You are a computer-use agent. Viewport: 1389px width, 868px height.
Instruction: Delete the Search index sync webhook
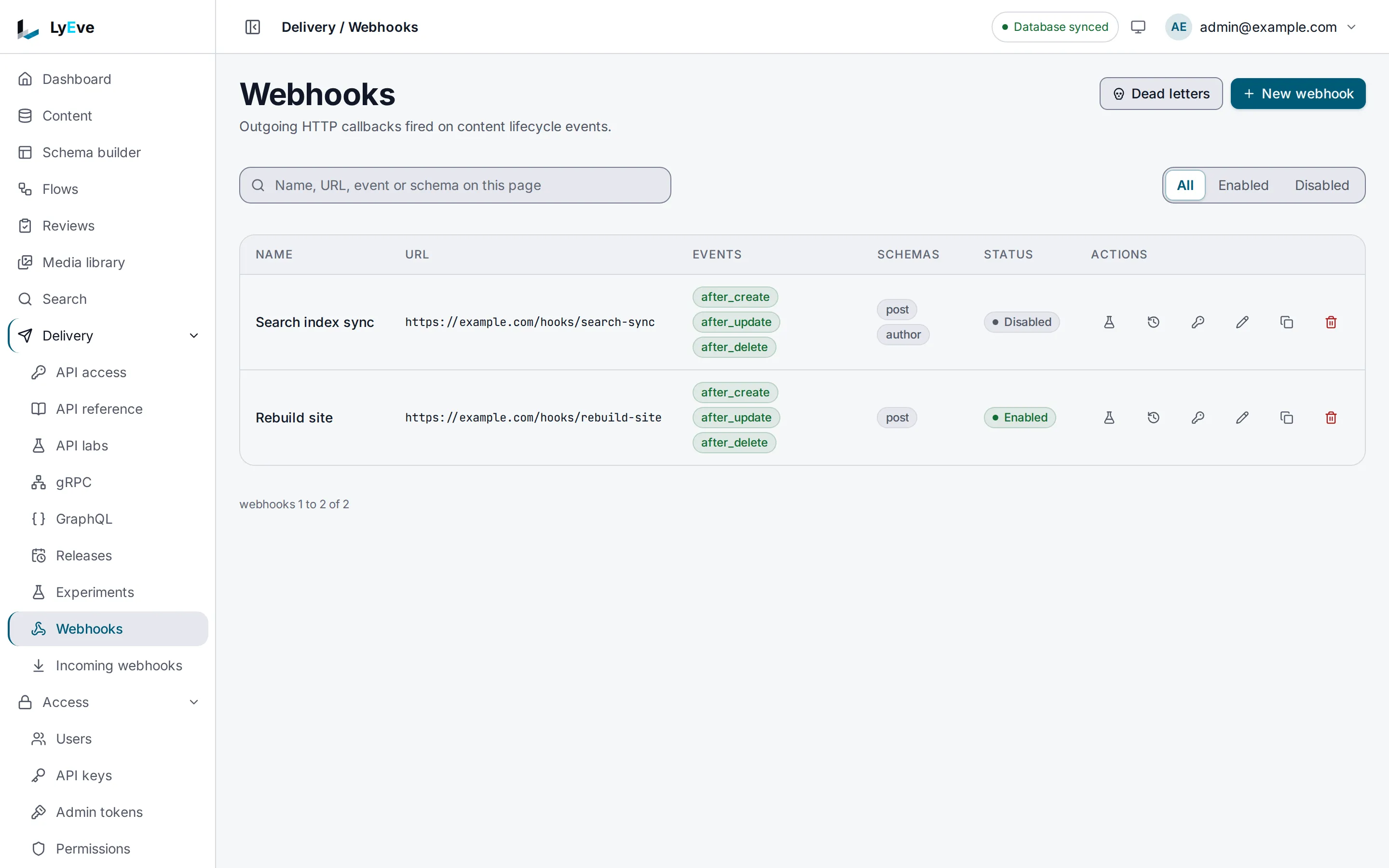[x=1331, y=322]
